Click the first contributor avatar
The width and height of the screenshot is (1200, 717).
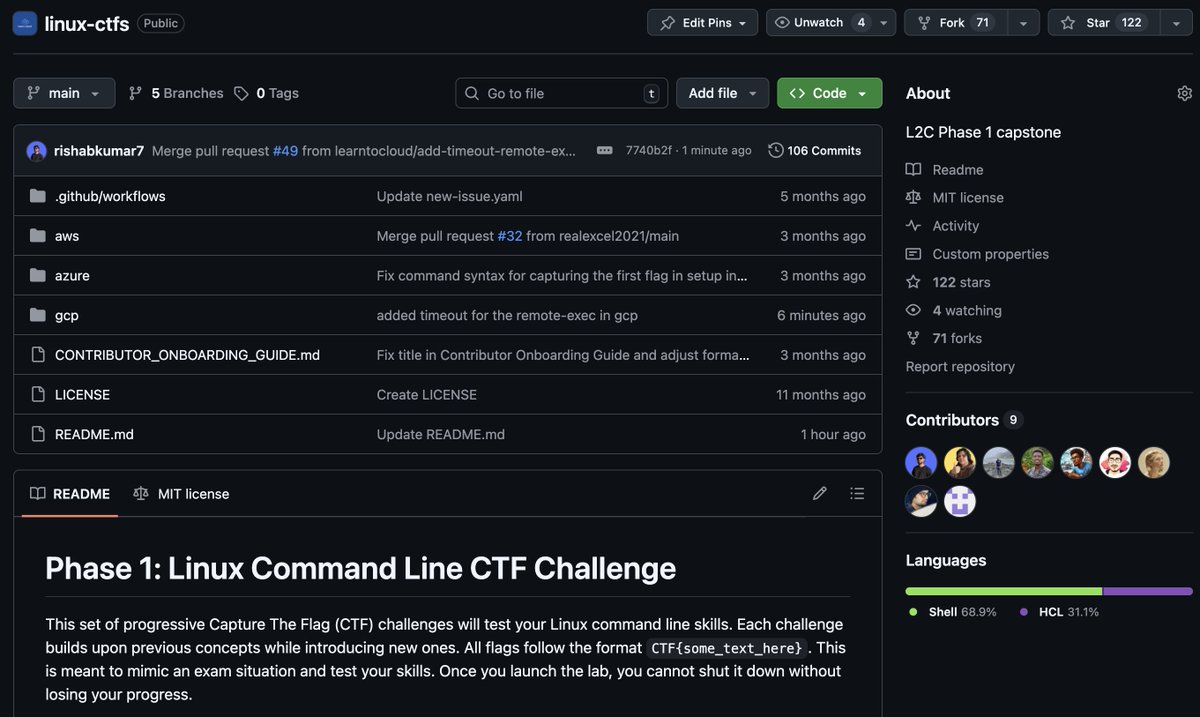click(x=921, y=463)
